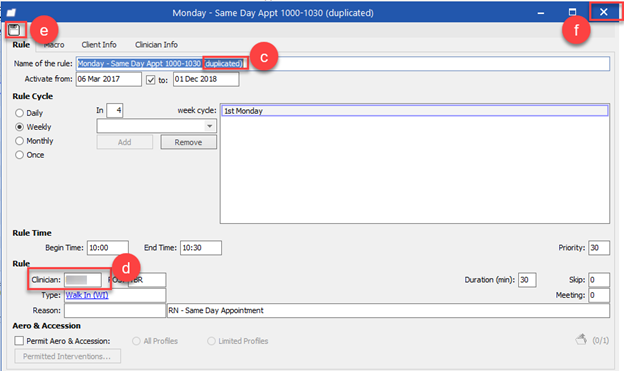Image resolution: width=624 pixels, height=371 pixels.
Task: Save the rule with the floppy disk icon
Action: [15, 30]
